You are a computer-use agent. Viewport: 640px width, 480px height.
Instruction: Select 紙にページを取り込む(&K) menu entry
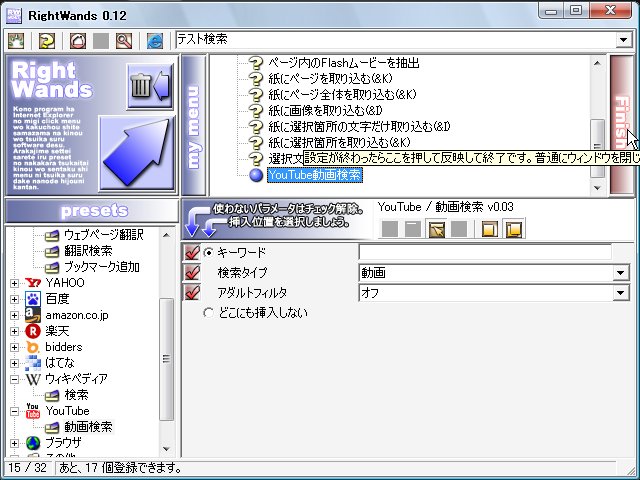[330, 79]
